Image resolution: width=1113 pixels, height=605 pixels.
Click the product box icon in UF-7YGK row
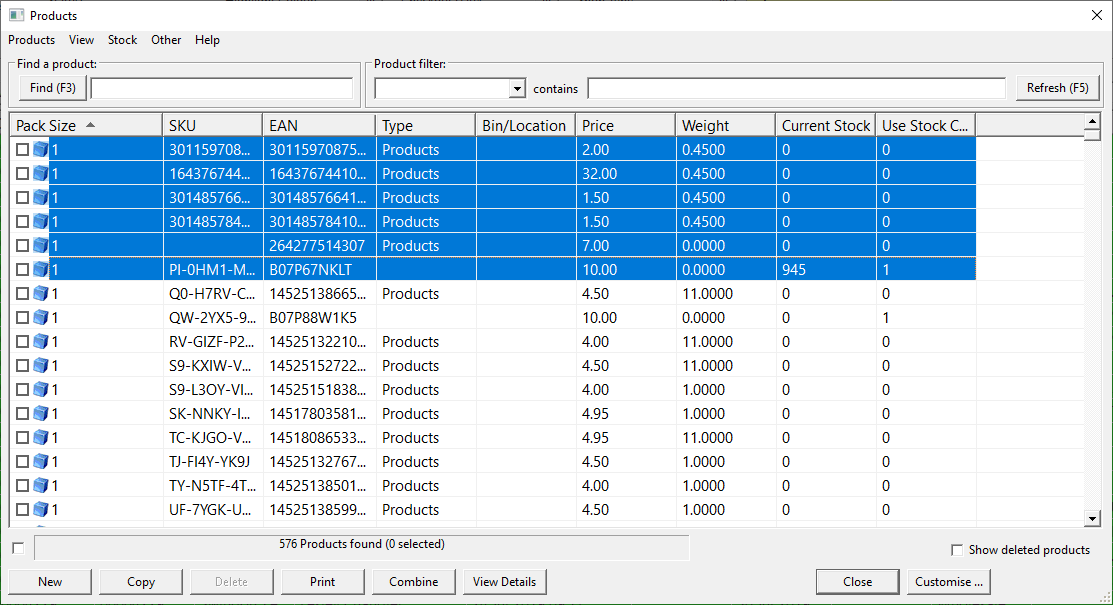pyautogui.click(x=41, y=510)
